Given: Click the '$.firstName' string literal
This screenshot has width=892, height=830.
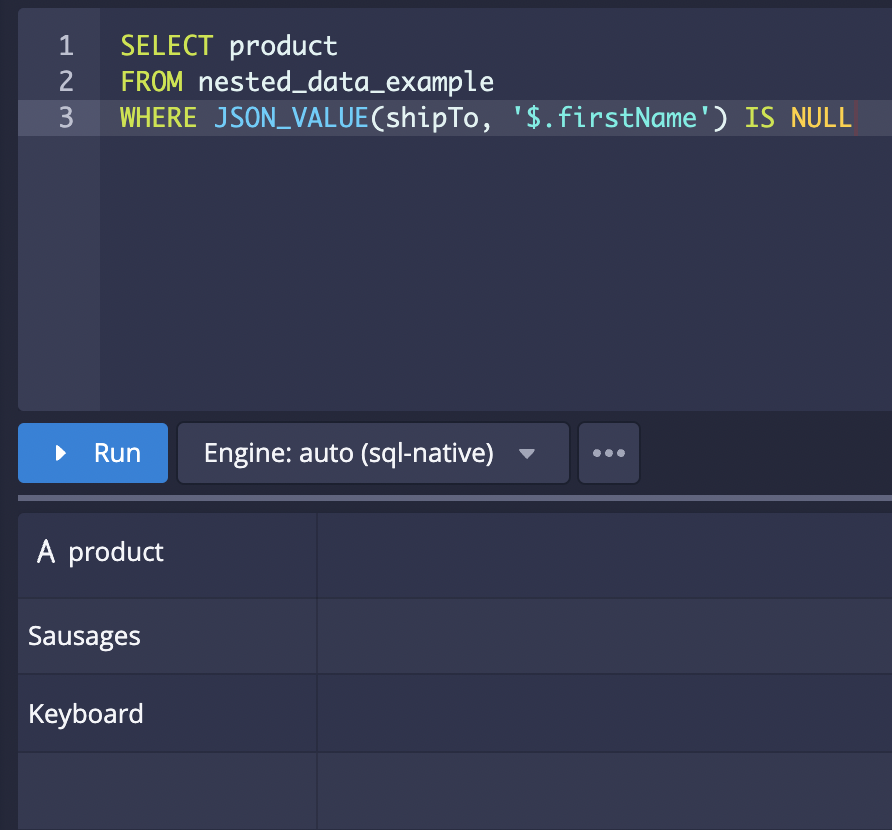Looking at the screenshot, I should point(618,117).
